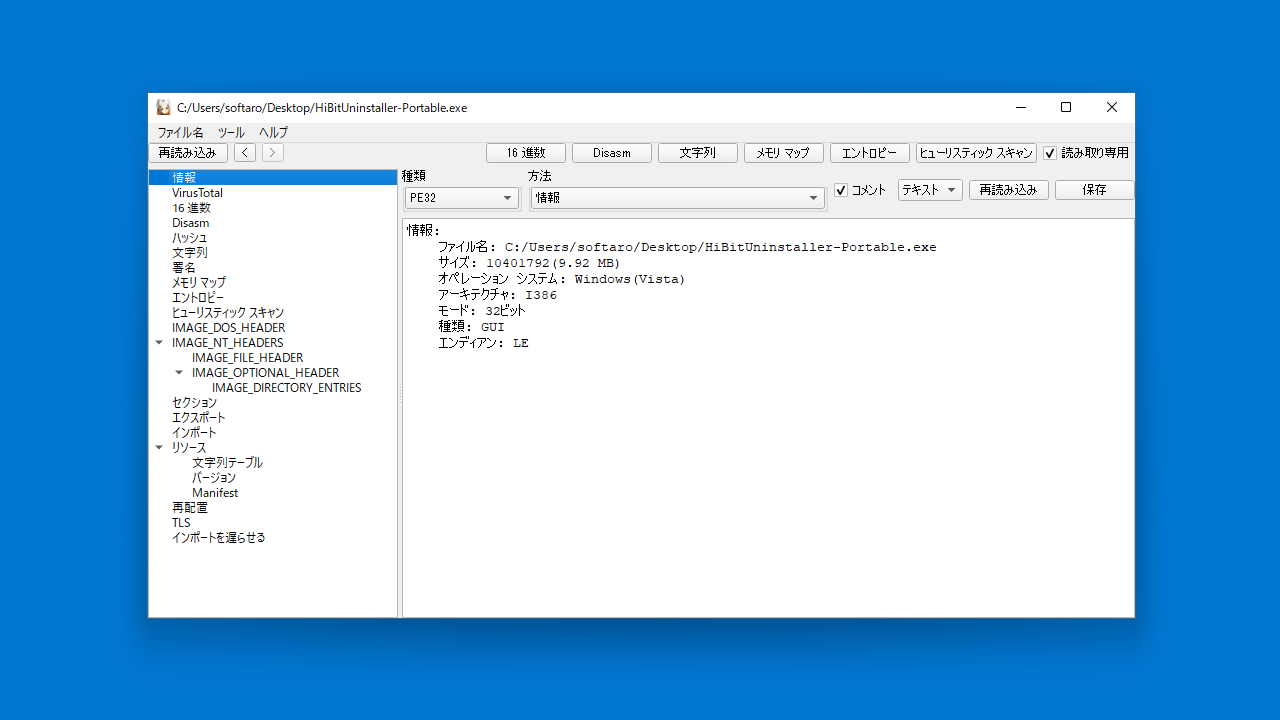Click the 再読み込み button beside テキスト
The width and height of the screenshot is (1280, 720).
(x=1009, y=190)
